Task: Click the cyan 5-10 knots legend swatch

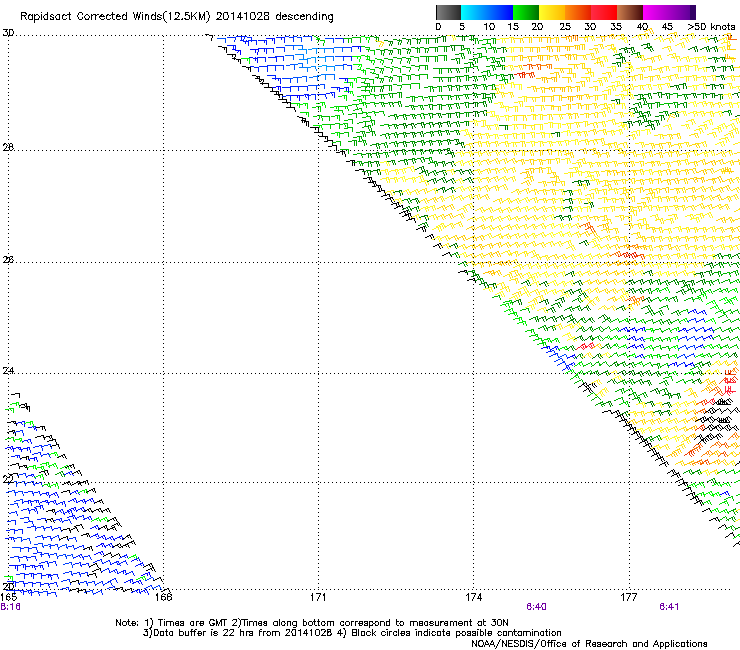Action: 474,12
